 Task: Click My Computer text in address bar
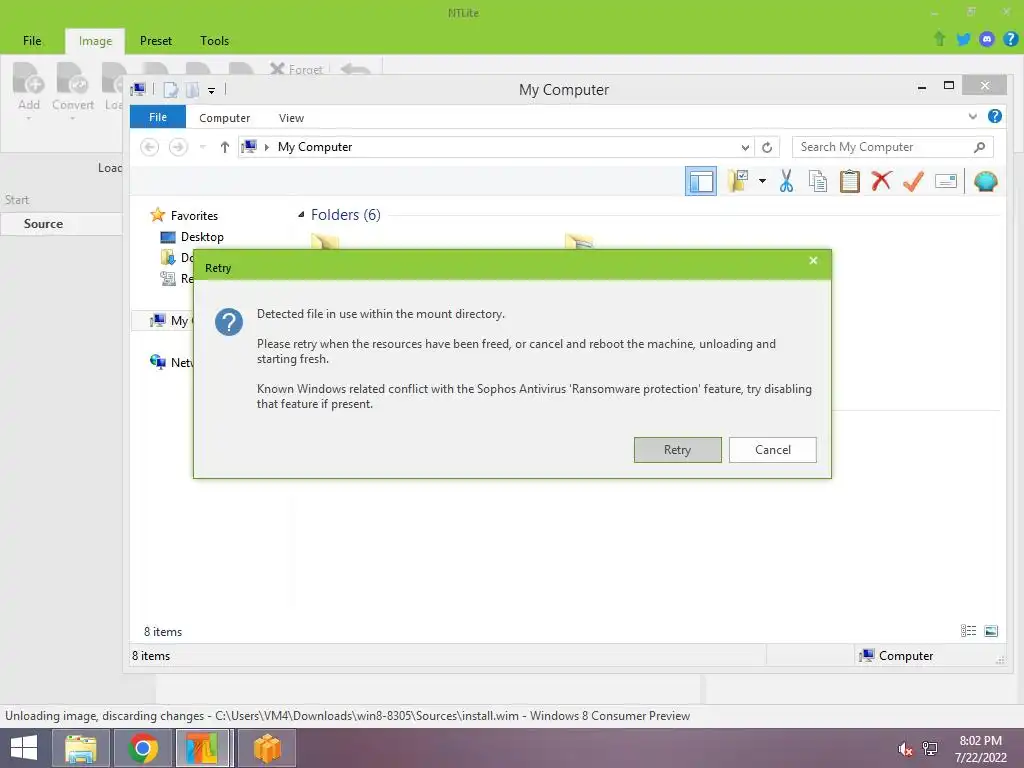pos(315,147)
